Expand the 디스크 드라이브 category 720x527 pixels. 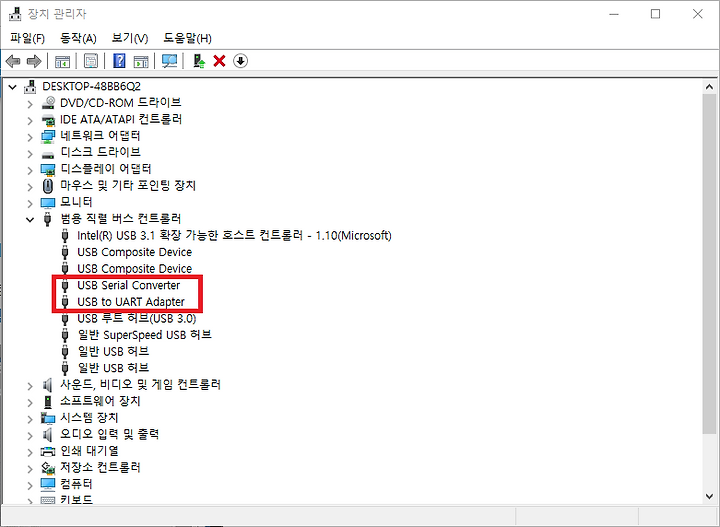click(x=30, y=153)
